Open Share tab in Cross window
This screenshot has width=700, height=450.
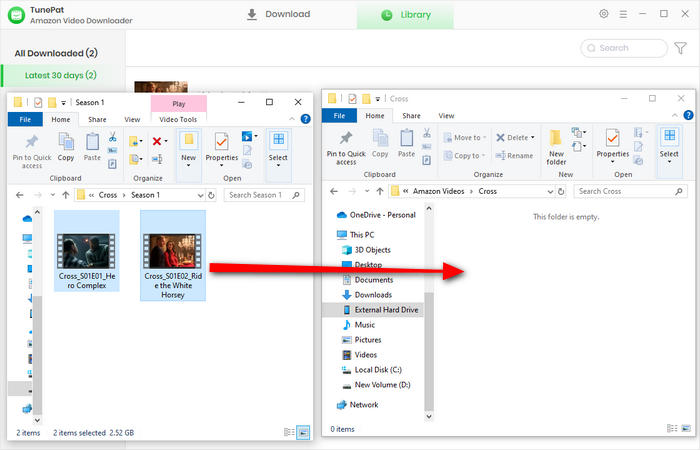[x=411, y=116]
